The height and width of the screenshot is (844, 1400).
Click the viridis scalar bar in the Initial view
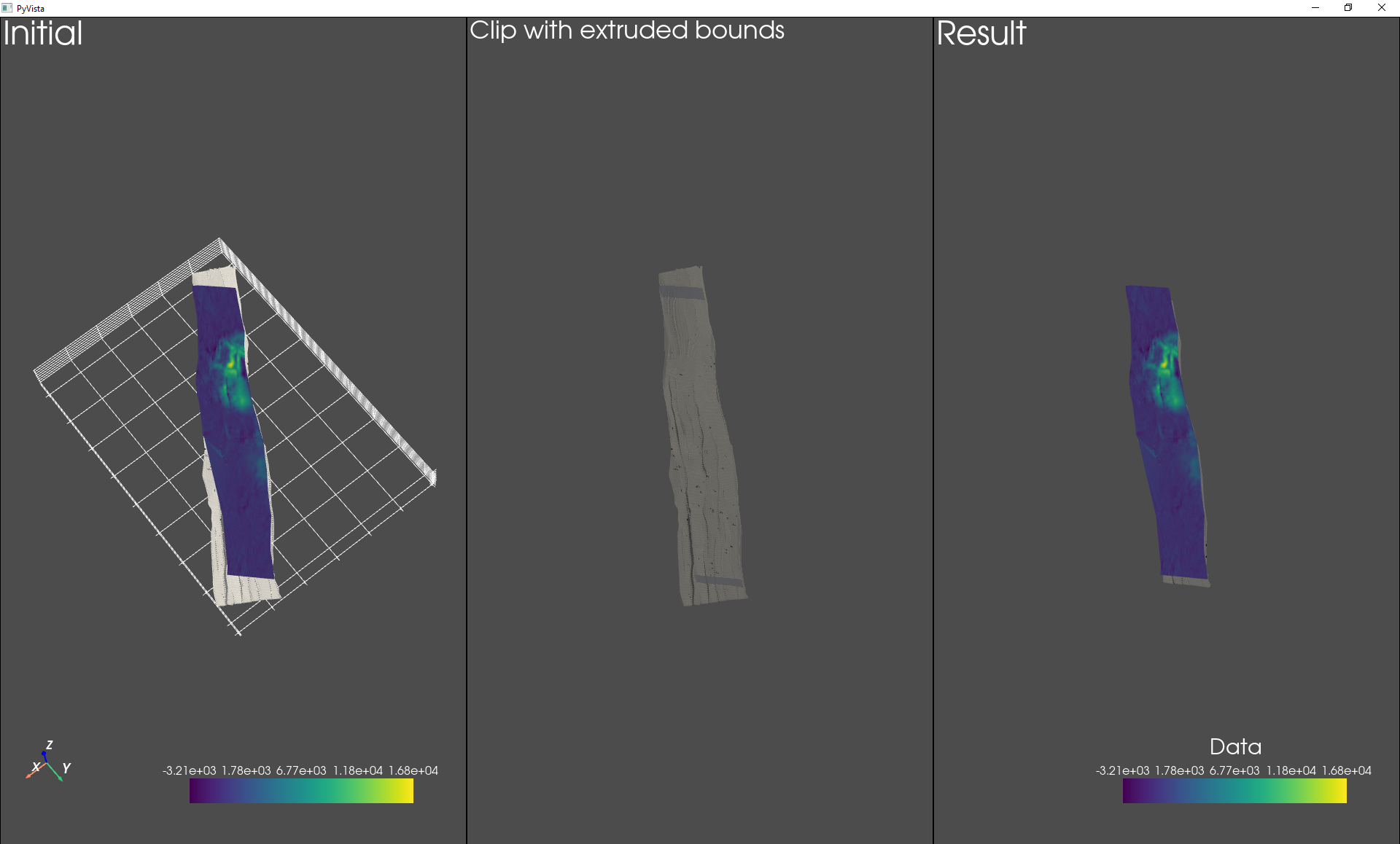click(x=301, y=789)
